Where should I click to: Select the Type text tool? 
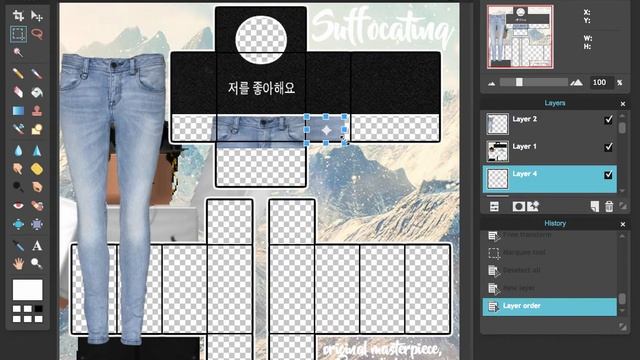point(37,245)
